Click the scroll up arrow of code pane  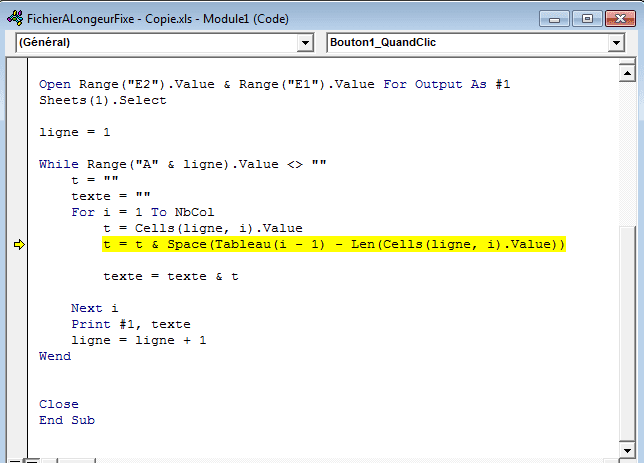pyautogui.click(x=627, y=74)
